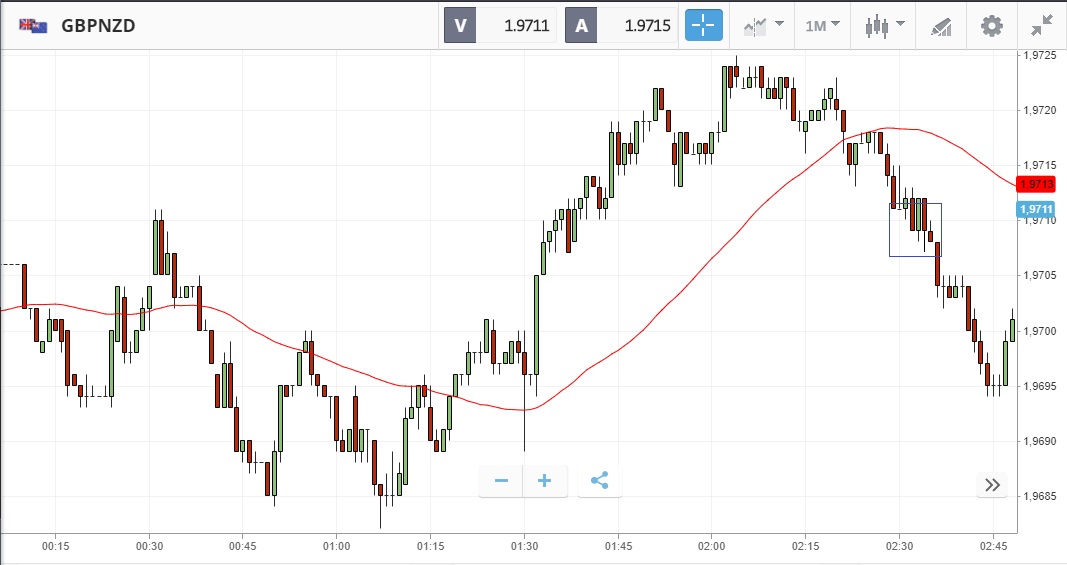Select the drawing tools pencil icon
The height and width of the screenshot is (565, 1067).
(x=941, y=25)
